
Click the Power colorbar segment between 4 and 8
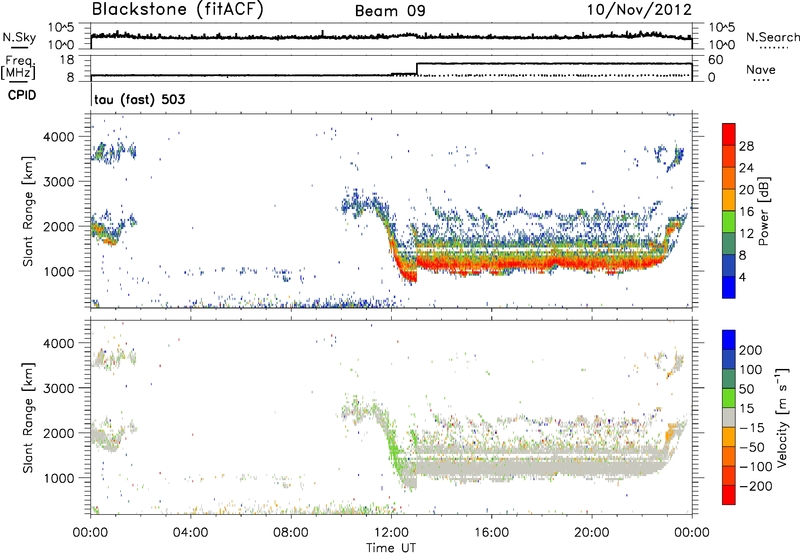[x=729, y=266]
